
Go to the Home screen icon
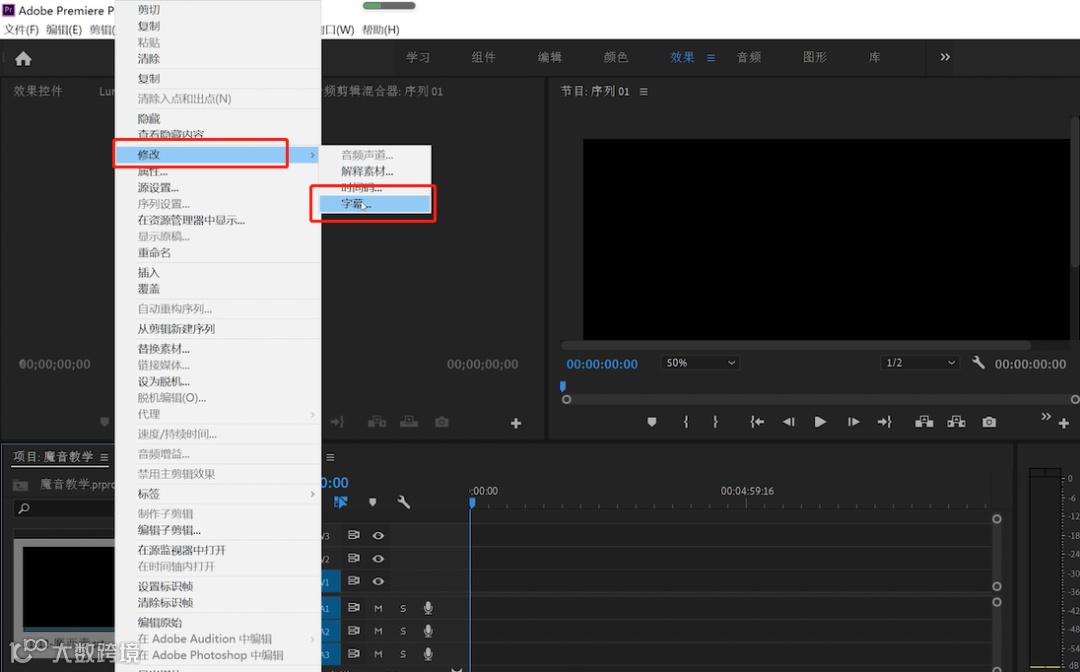23,59
